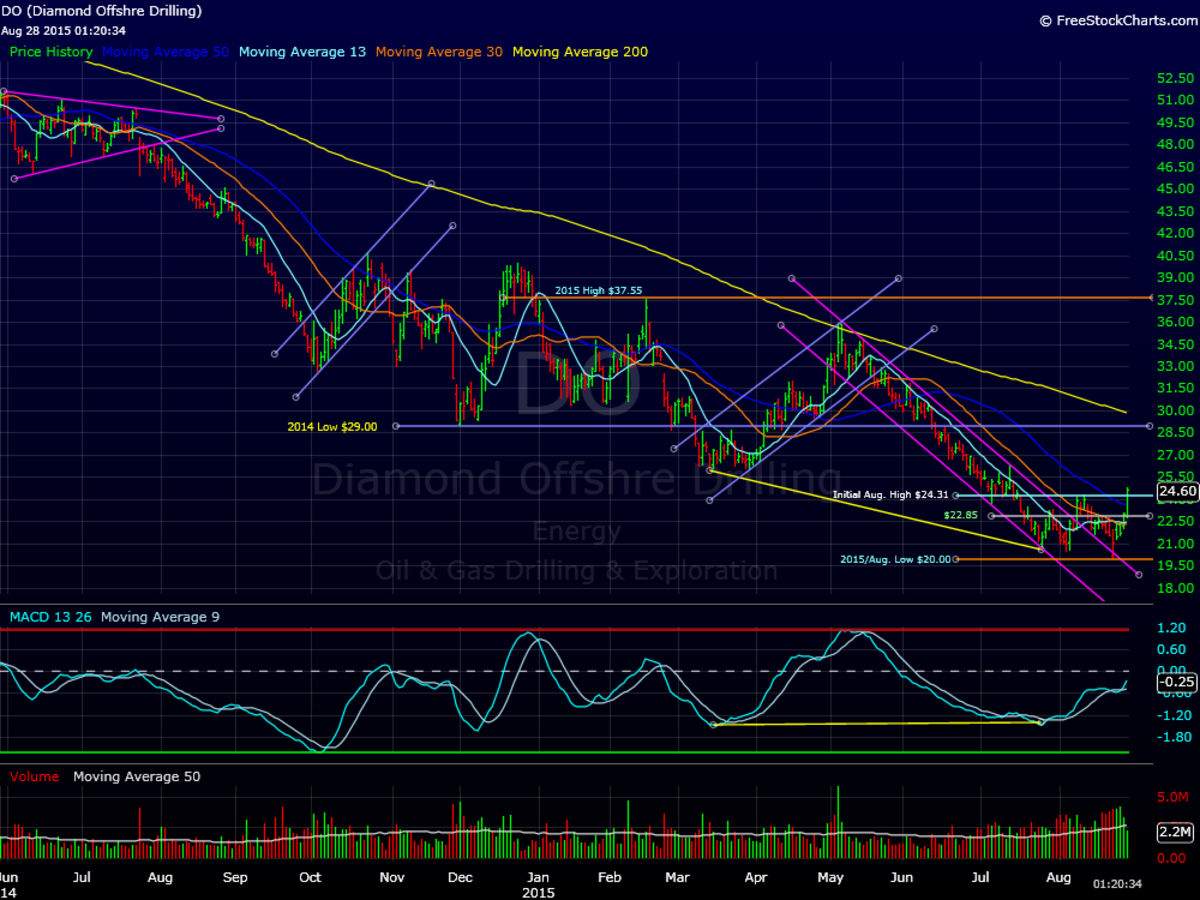Click the current price tag 24.60
Image resolution: width=1200 pixels, height=900 pixels.
click(1177, 492)
